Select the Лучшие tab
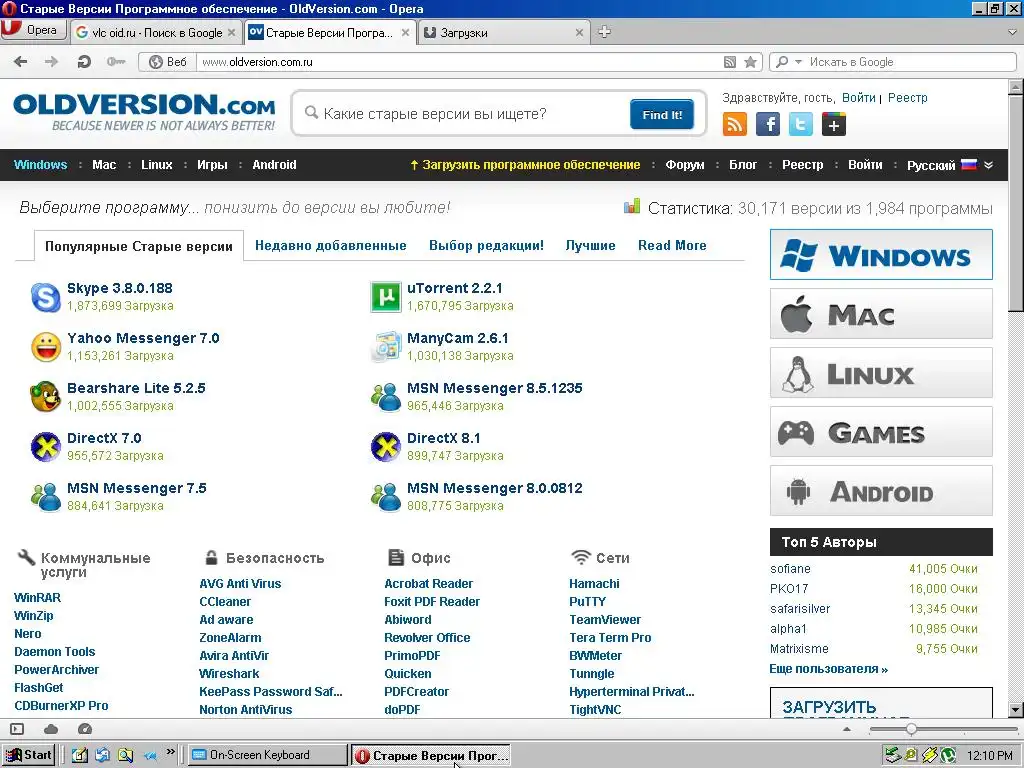The width and height of the screenshot is (1024, 768). click(590, 246)
